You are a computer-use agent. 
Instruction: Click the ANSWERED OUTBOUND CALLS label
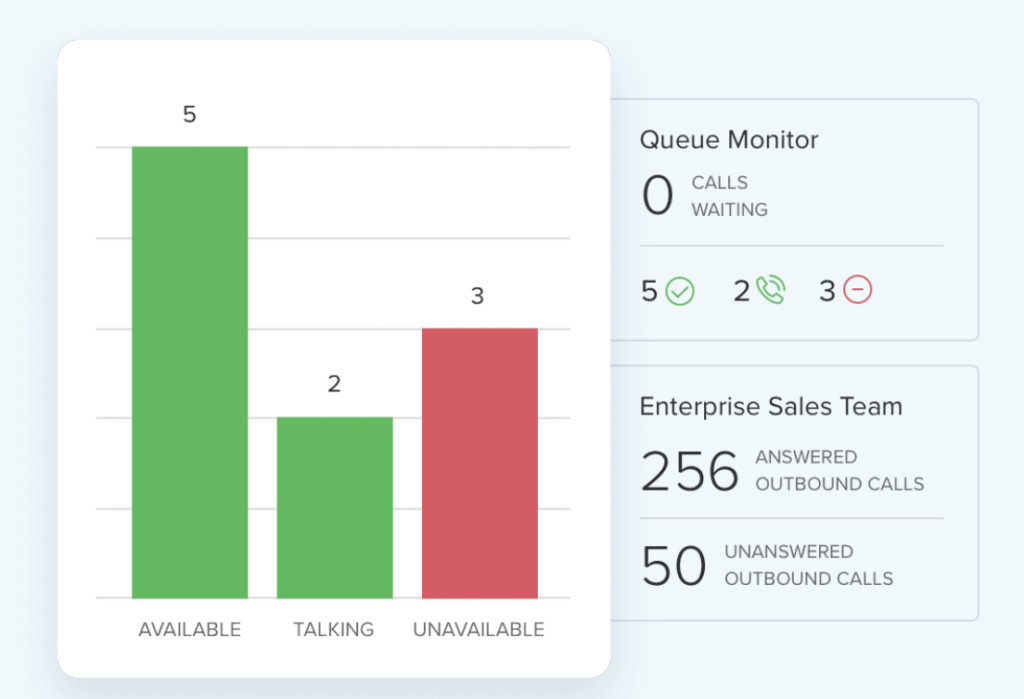839,471
